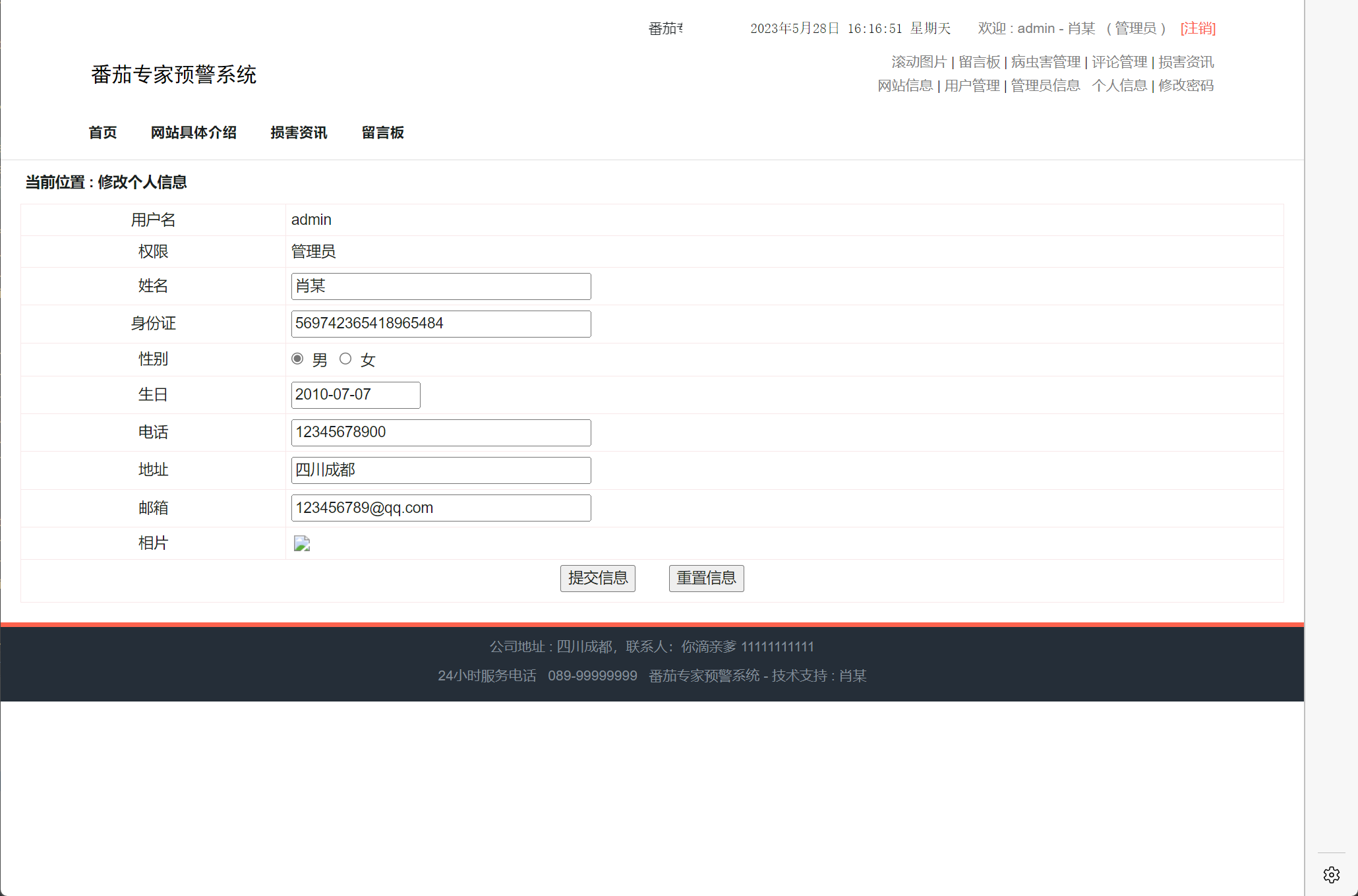
Task: Click the broken photo image icon in 相片 row
Action: pyautogui.click(x=301, y=543)
